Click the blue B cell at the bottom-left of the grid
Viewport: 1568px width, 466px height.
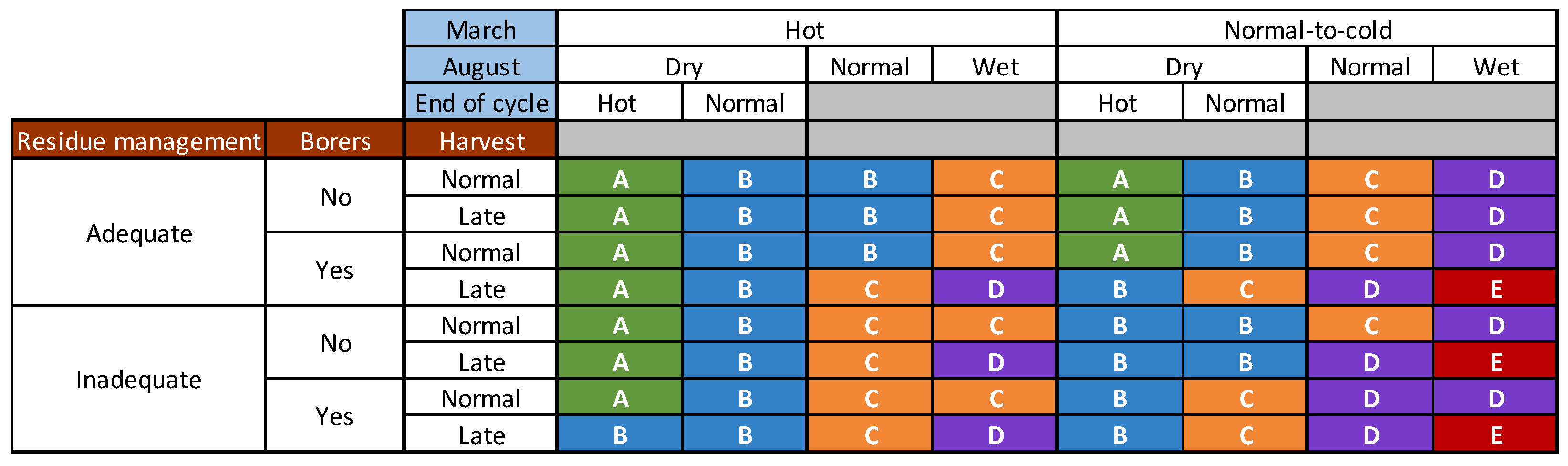coord(620,435)
